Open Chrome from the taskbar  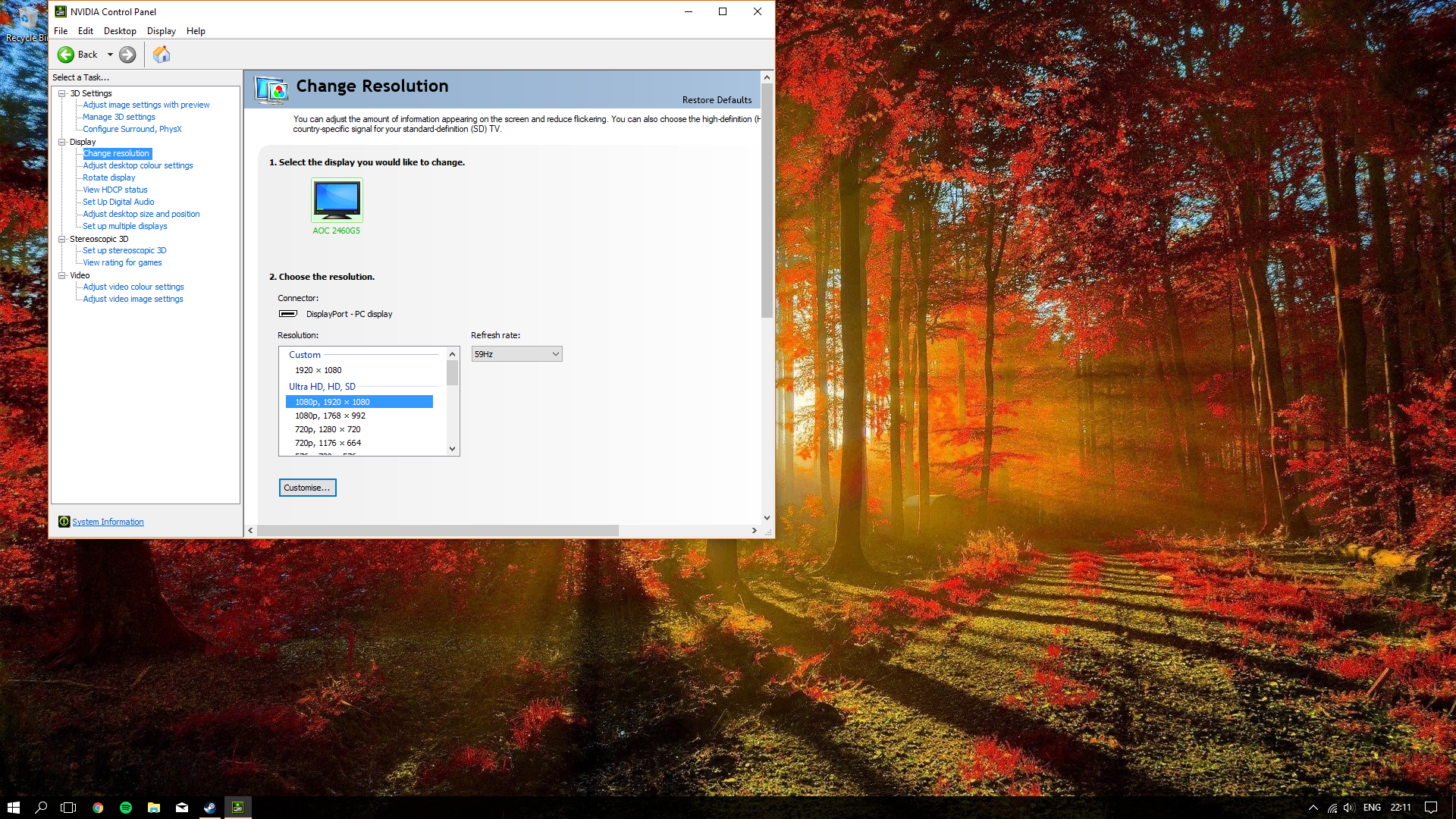point(98,808)
